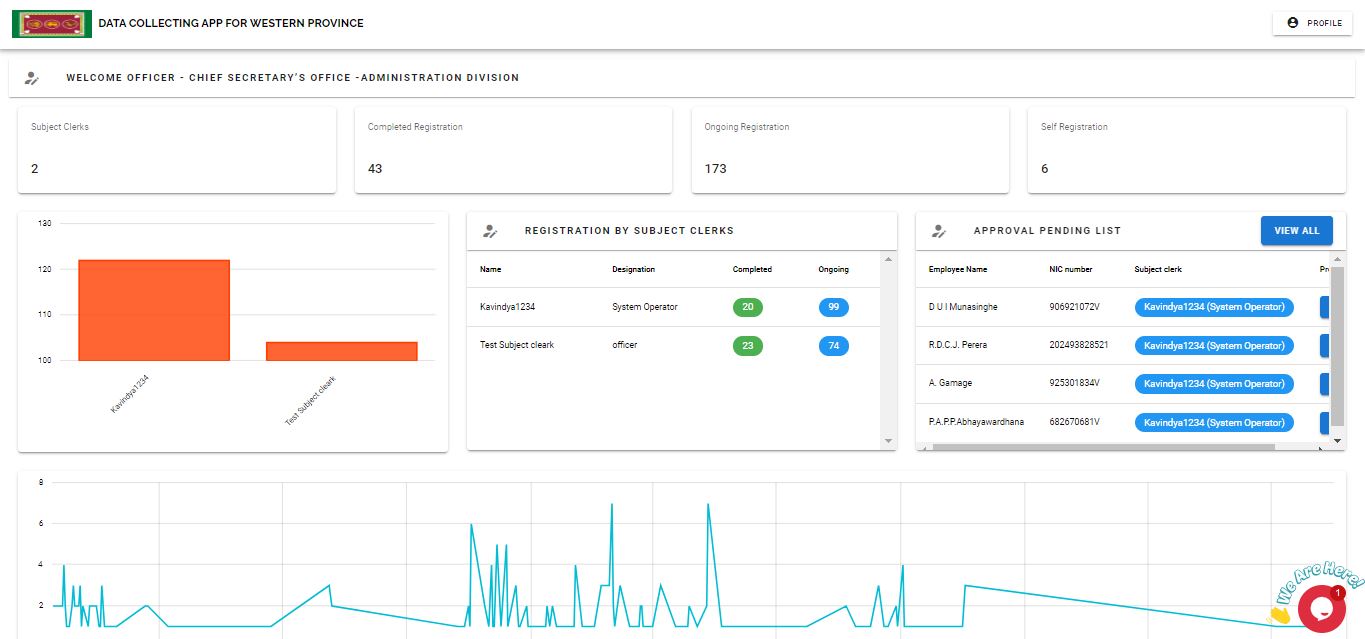Click the approval list scrollbar down arrow
This screenshot has width=1365, height=639.
point(1338,440)
